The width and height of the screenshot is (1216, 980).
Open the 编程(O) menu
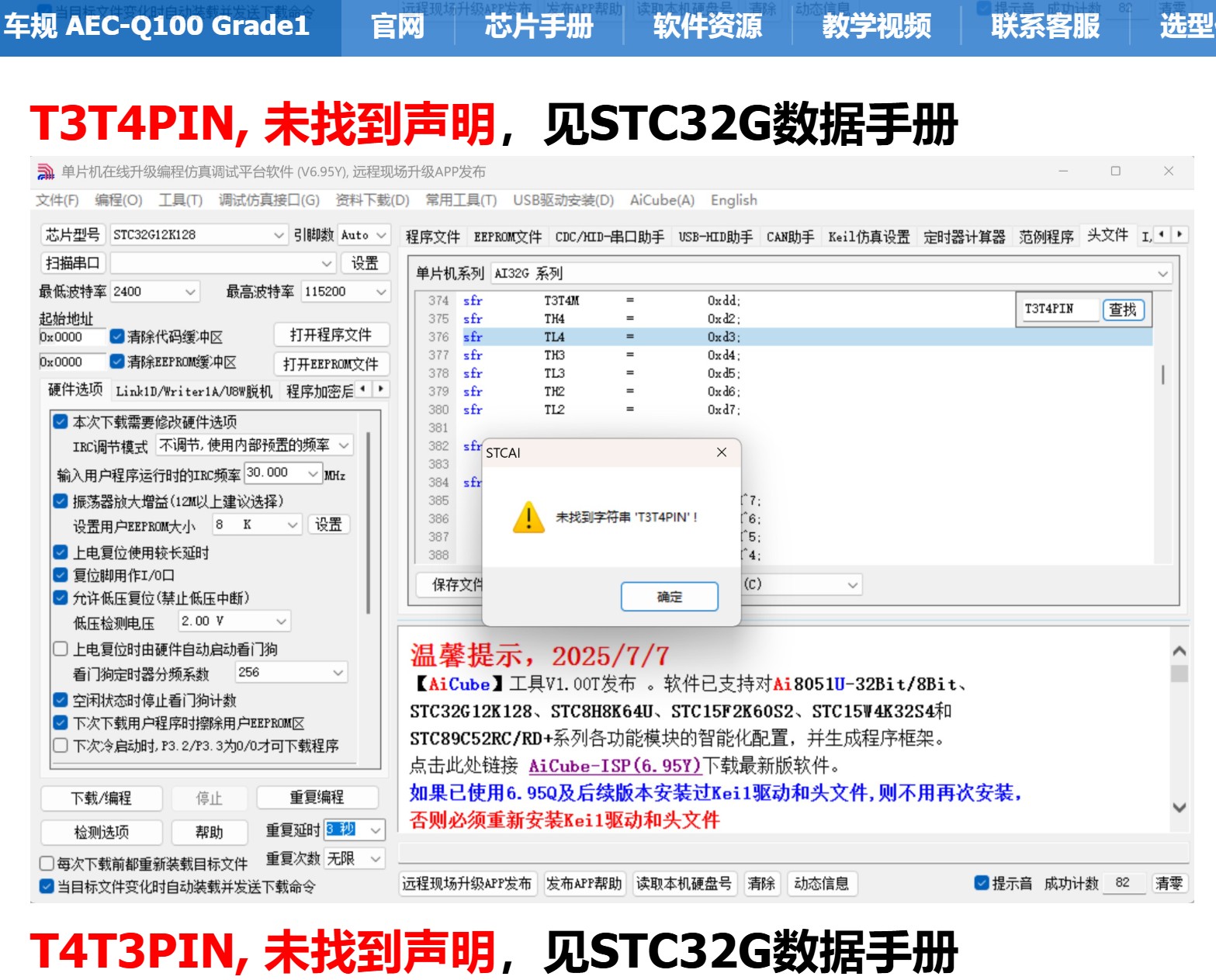[119, 200]
